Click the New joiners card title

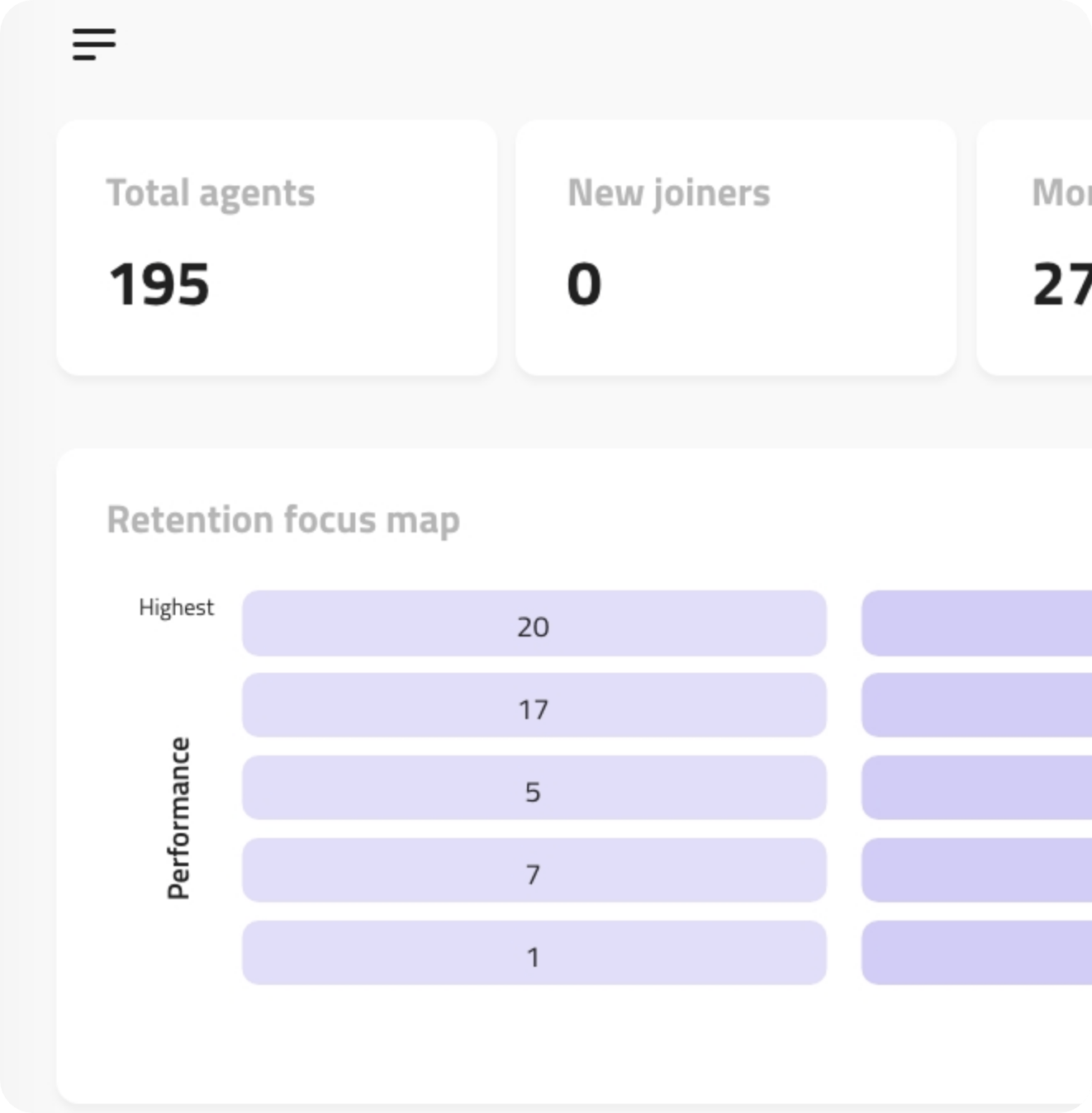pos(668,193)
